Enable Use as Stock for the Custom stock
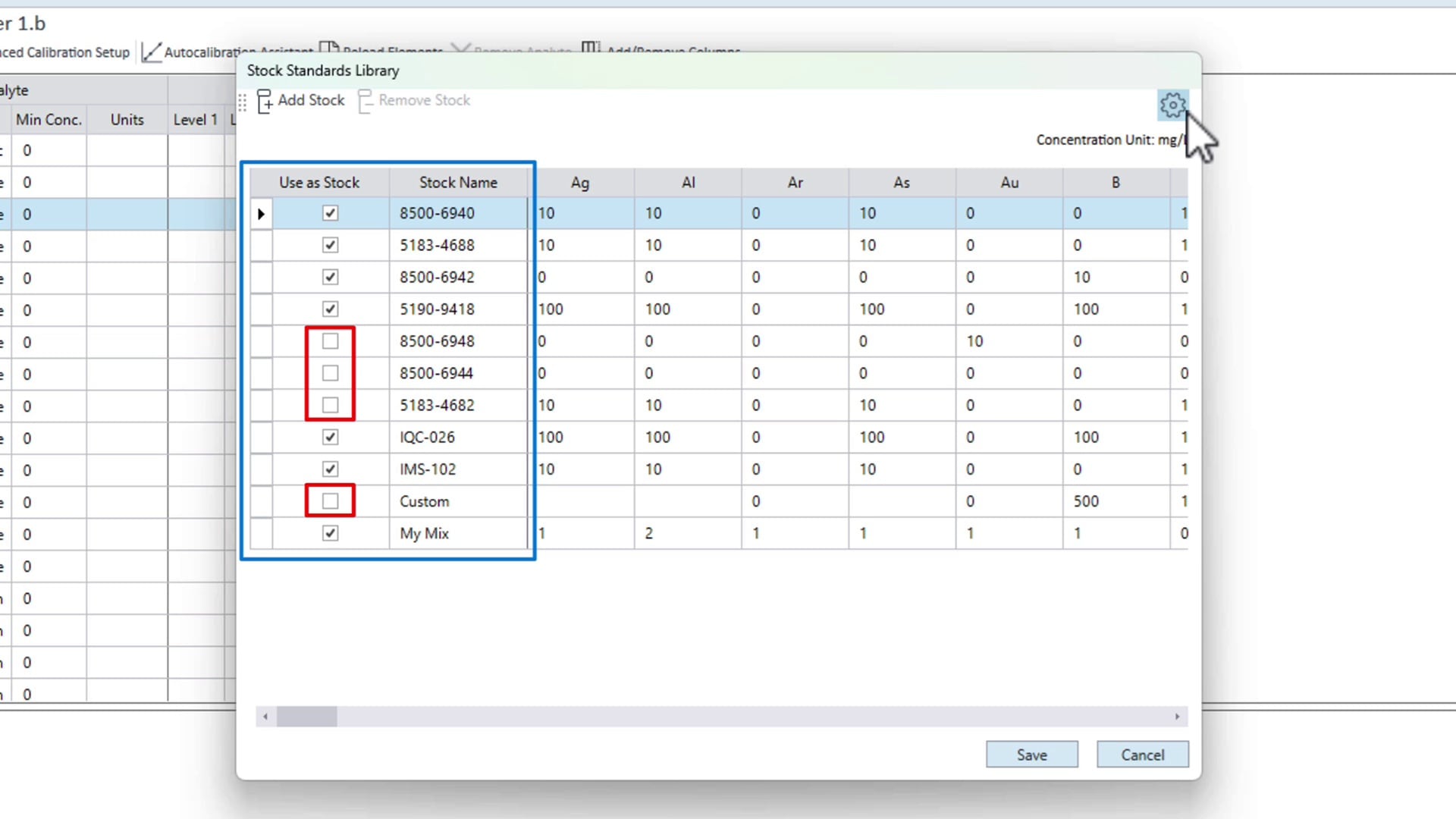1456x819 pixels. tap(330, 500)
